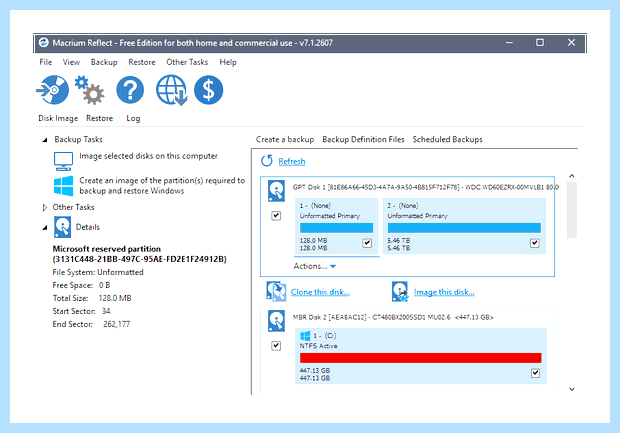Viewport: 620px width, 433px height.
Task: Click the Windows logo backup icon
Action: [63, 186]
